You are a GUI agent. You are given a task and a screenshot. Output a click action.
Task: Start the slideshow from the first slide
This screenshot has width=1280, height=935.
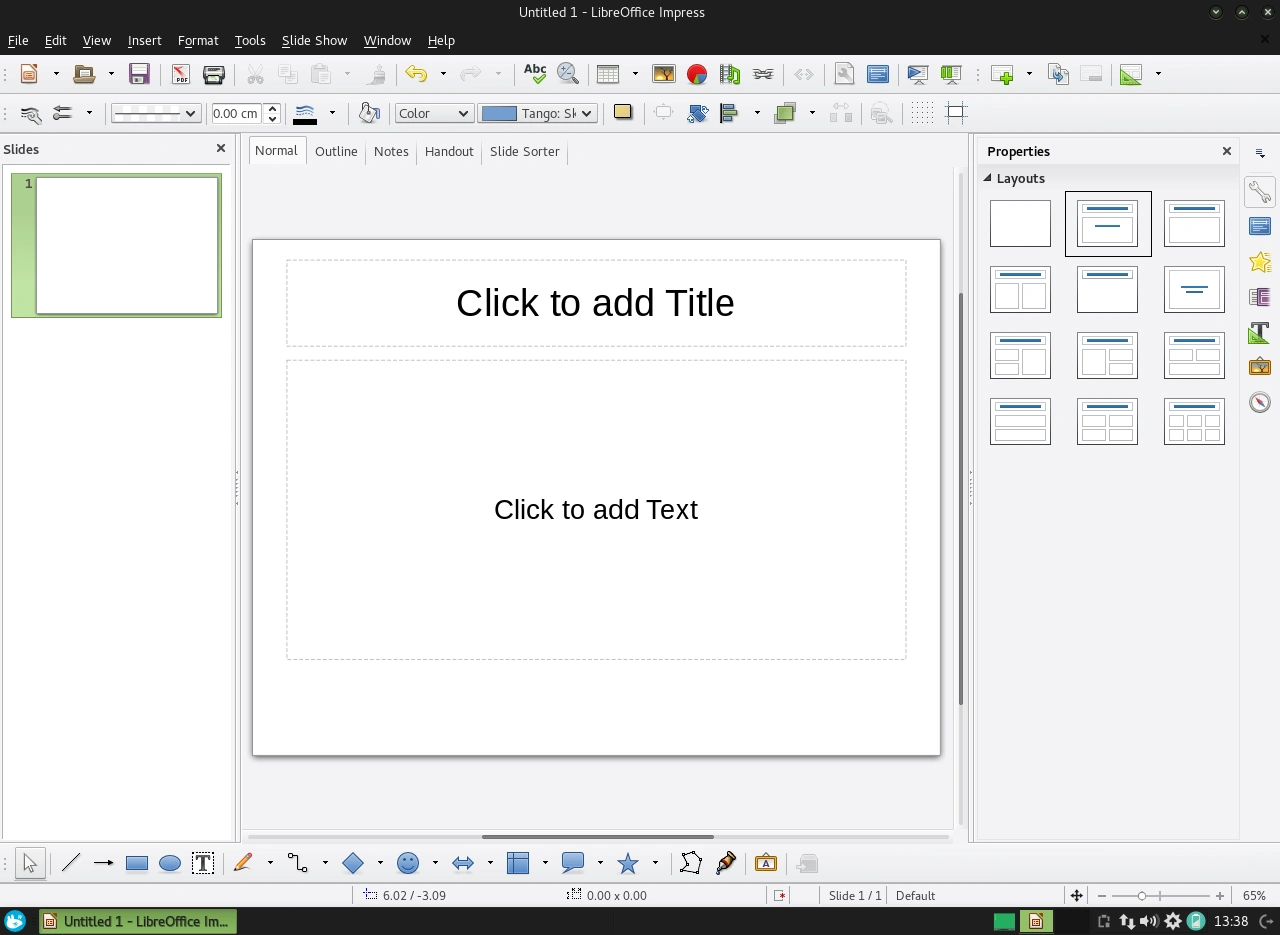pos(916,74)
